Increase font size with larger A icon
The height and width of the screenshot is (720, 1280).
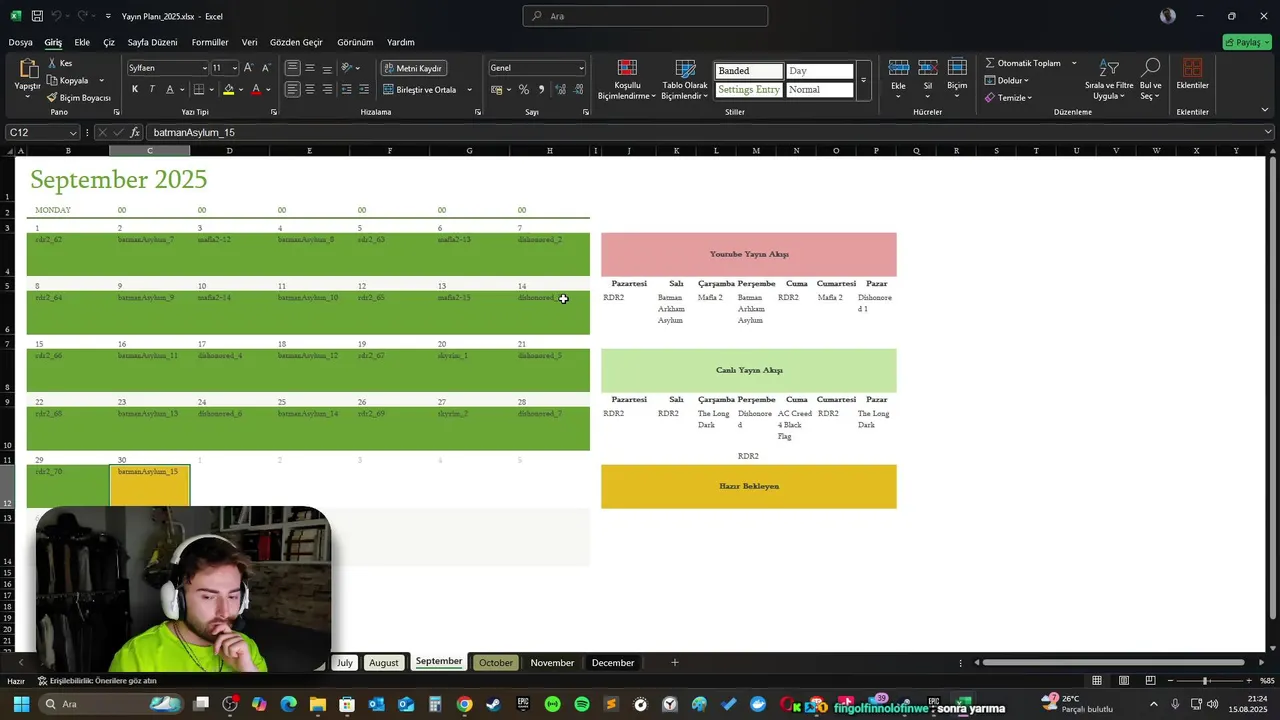[x=249, y=68]
